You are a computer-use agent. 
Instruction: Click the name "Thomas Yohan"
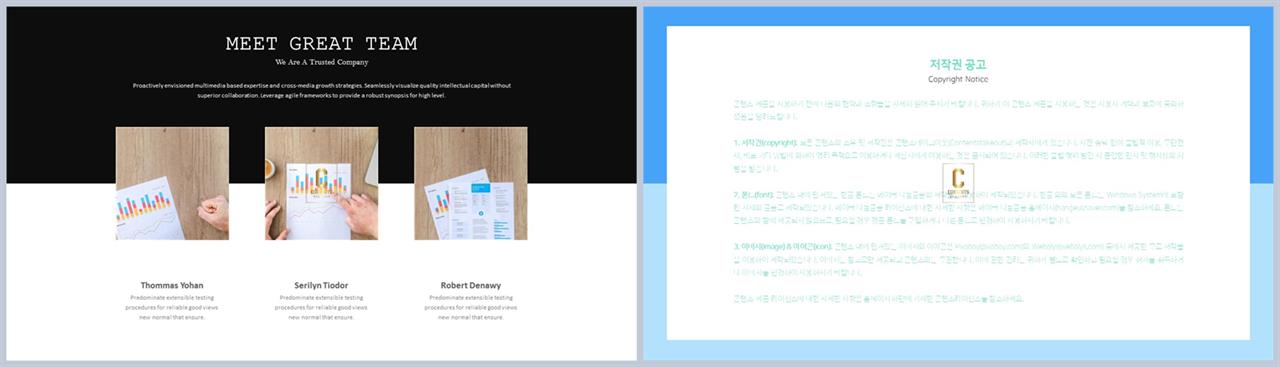[172, 285]
